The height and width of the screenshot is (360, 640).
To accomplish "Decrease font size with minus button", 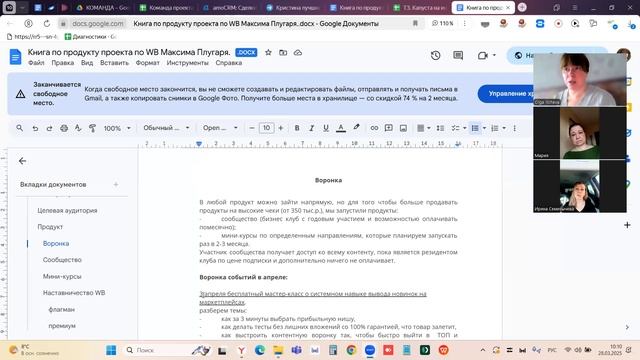I will pos(251,128).
